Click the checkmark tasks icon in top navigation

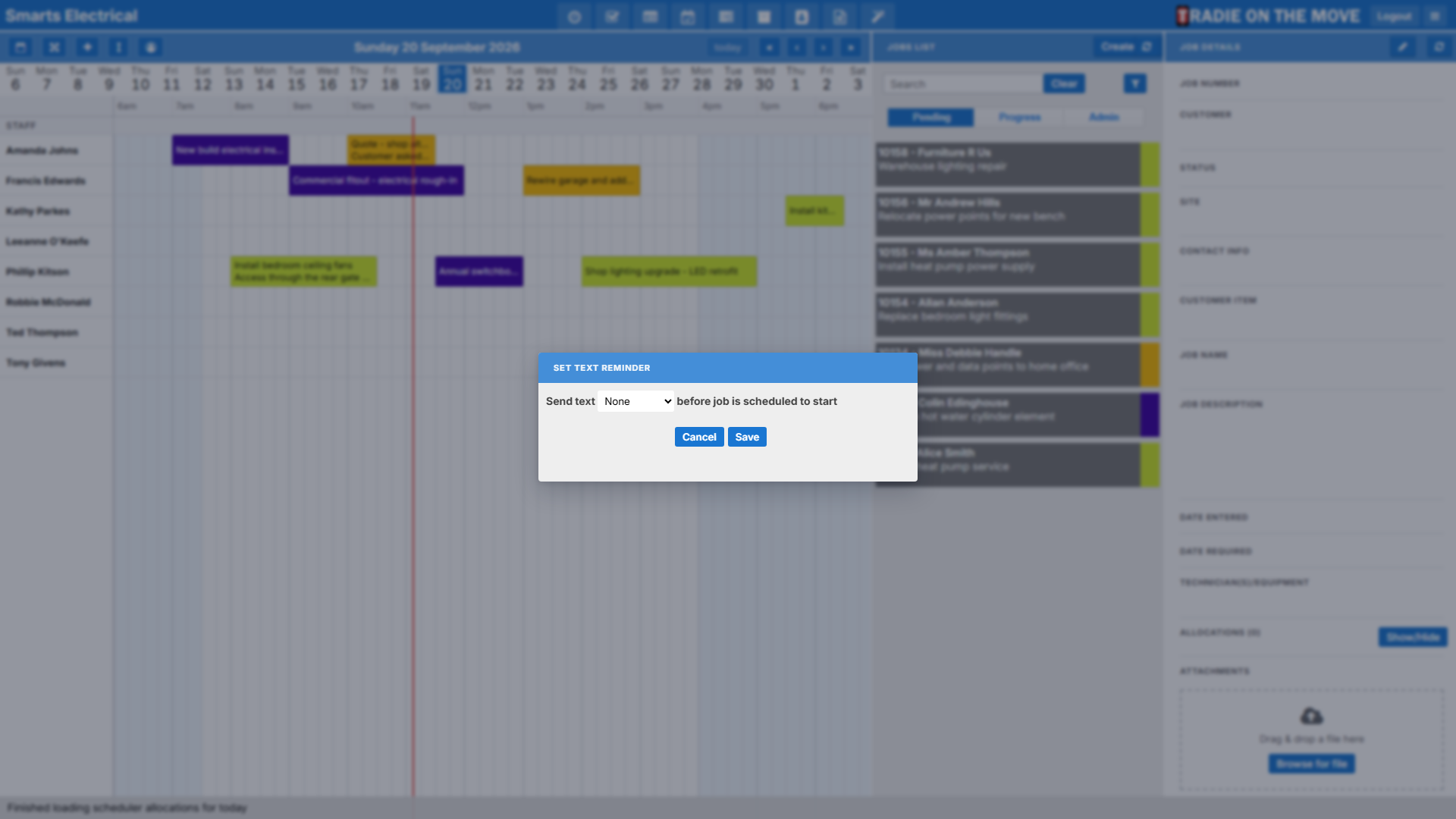point(612,17)
